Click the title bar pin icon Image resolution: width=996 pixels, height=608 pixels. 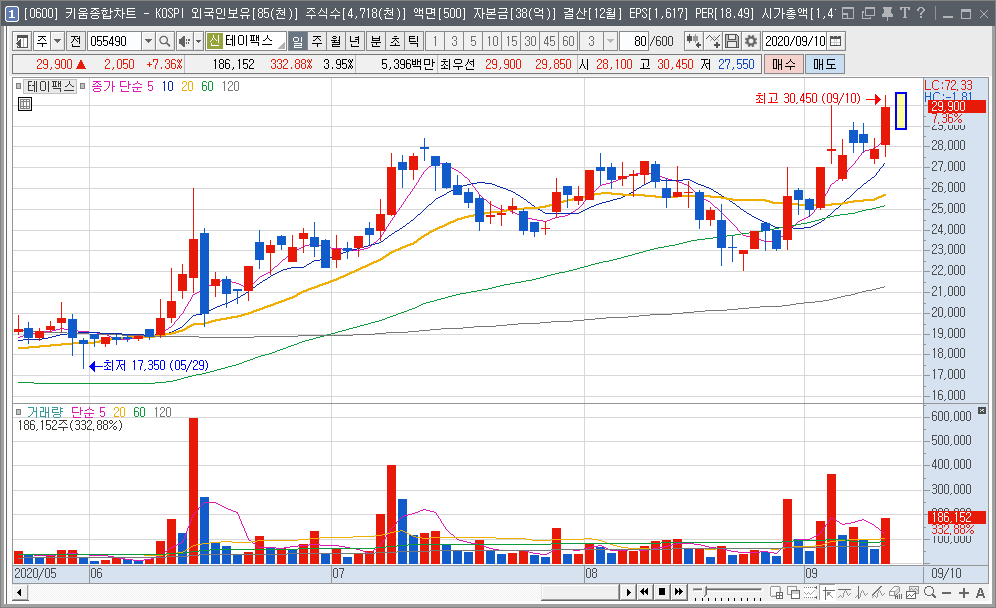pos(887,13)
